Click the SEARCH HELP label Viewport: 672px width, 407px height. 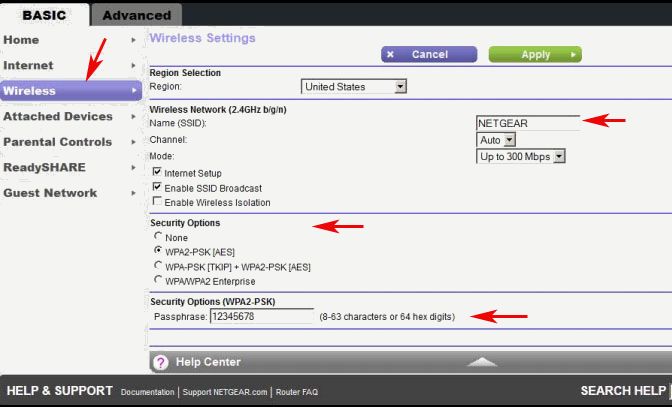pyautogui.click(x=623, y=391)
